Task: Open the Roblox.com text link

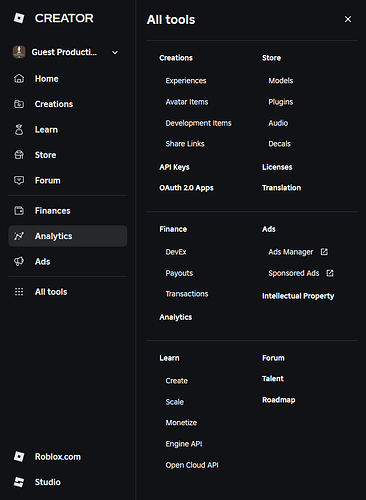Action: tap(58, 456)
